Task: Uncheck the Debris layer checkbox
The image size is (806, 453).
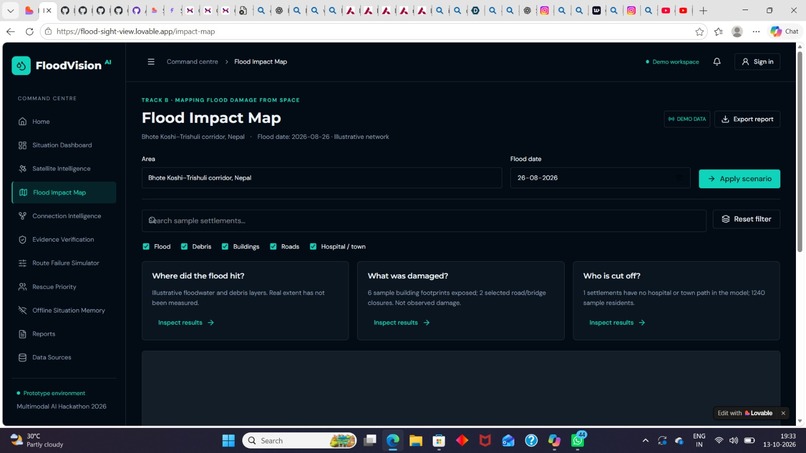Action: pos(184,247)
